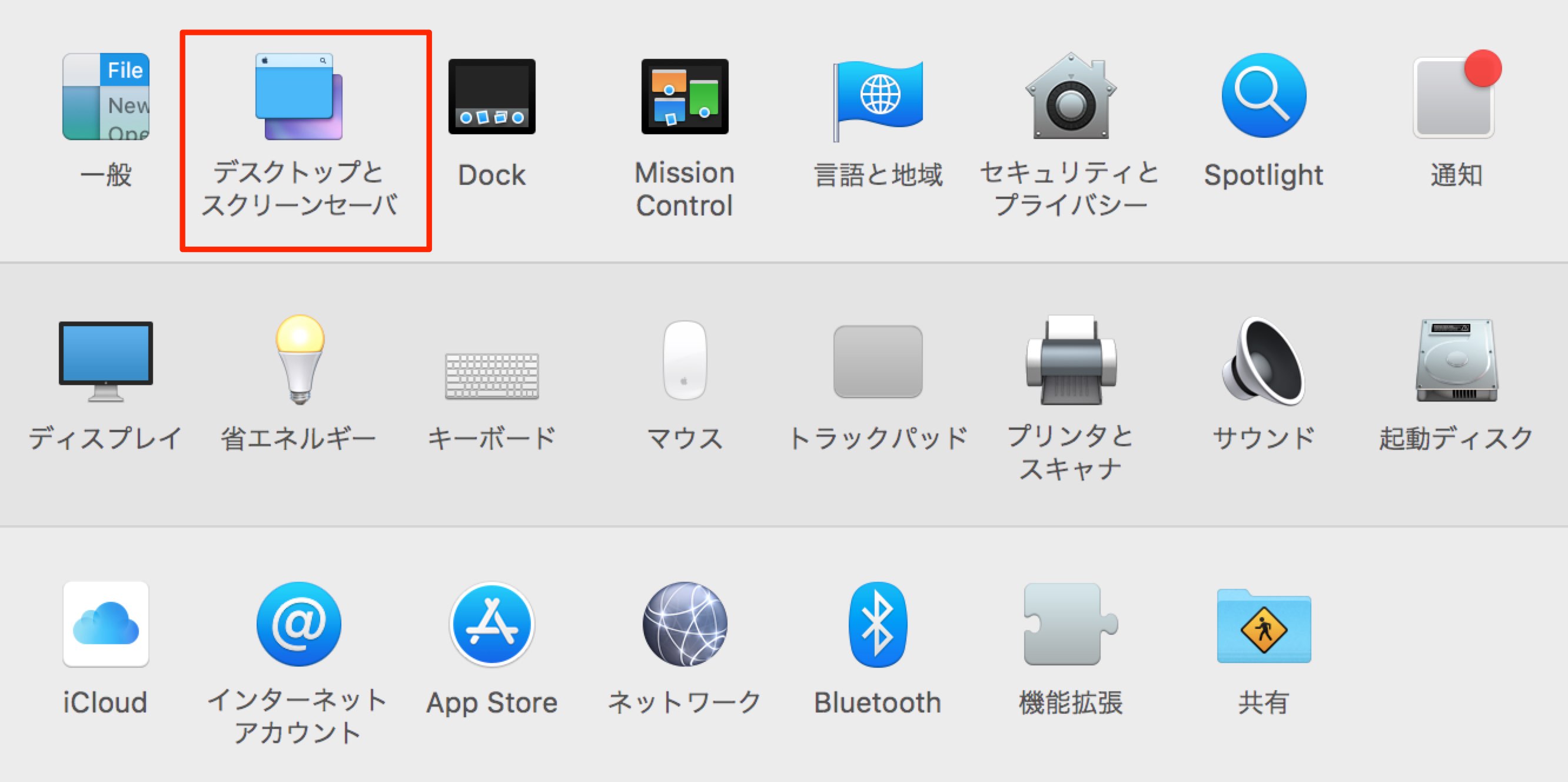Open 機能拡張 puzzle piece icon
Screen dimensions: 1568x782
pos(1071,624)
